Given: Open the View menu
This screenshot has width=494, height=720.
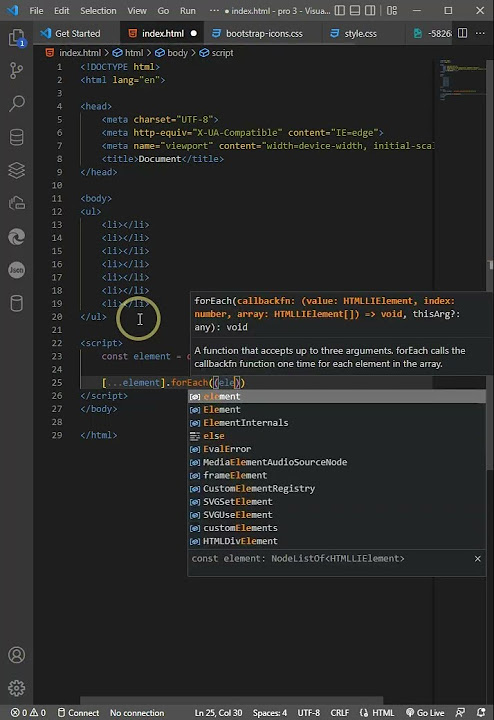Looking at the screenshot, I should pos(137,11).
